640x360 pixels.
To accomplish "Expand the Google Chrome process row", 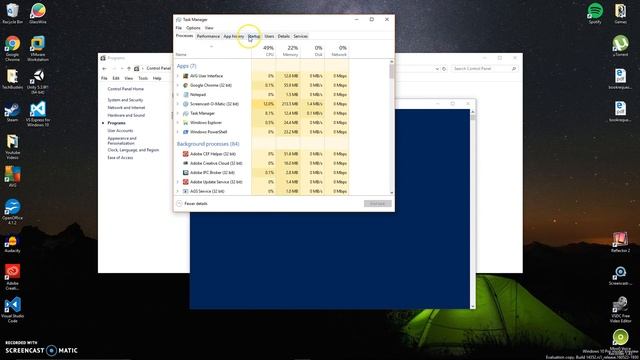I will click(x=178, y=85).
